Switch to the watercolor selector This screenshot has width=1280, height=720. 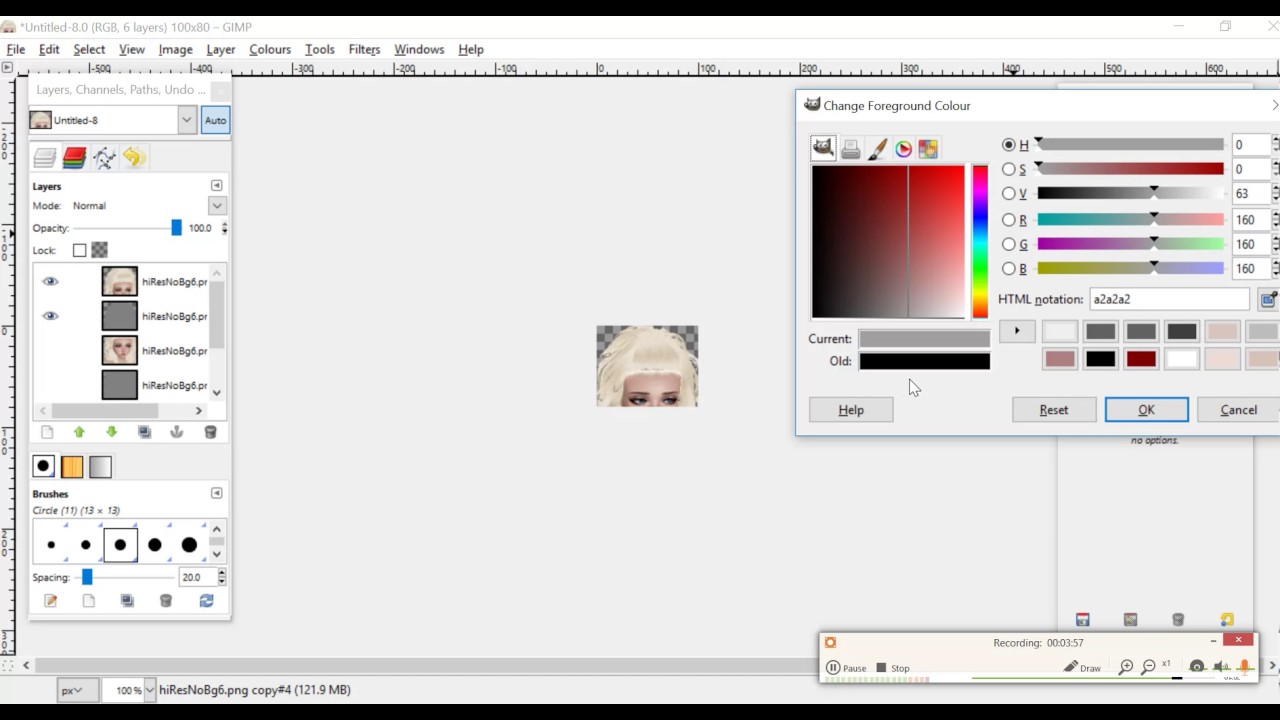(x=877, y=148)
